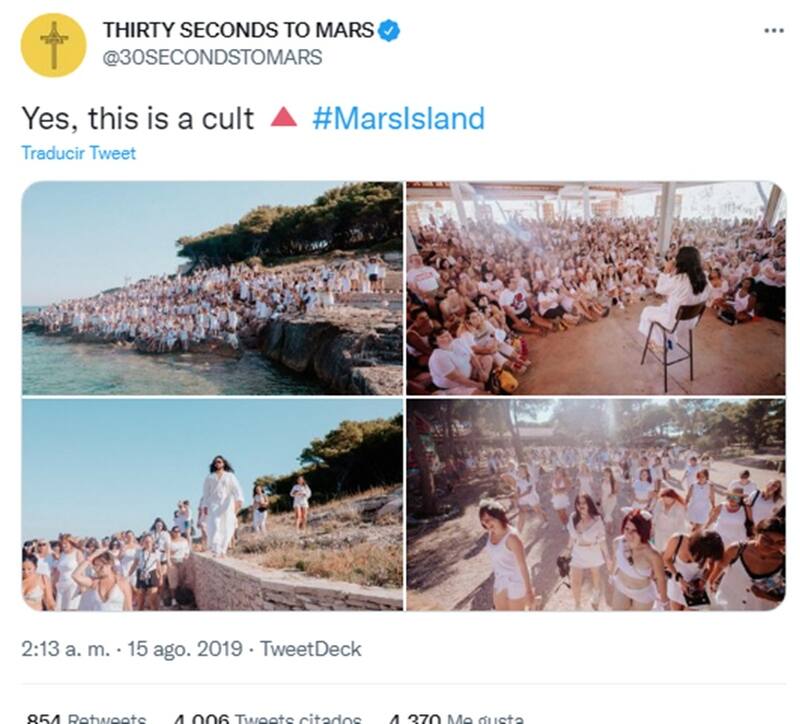
Task: Click the blue verified badge
Action: (390, 31)
